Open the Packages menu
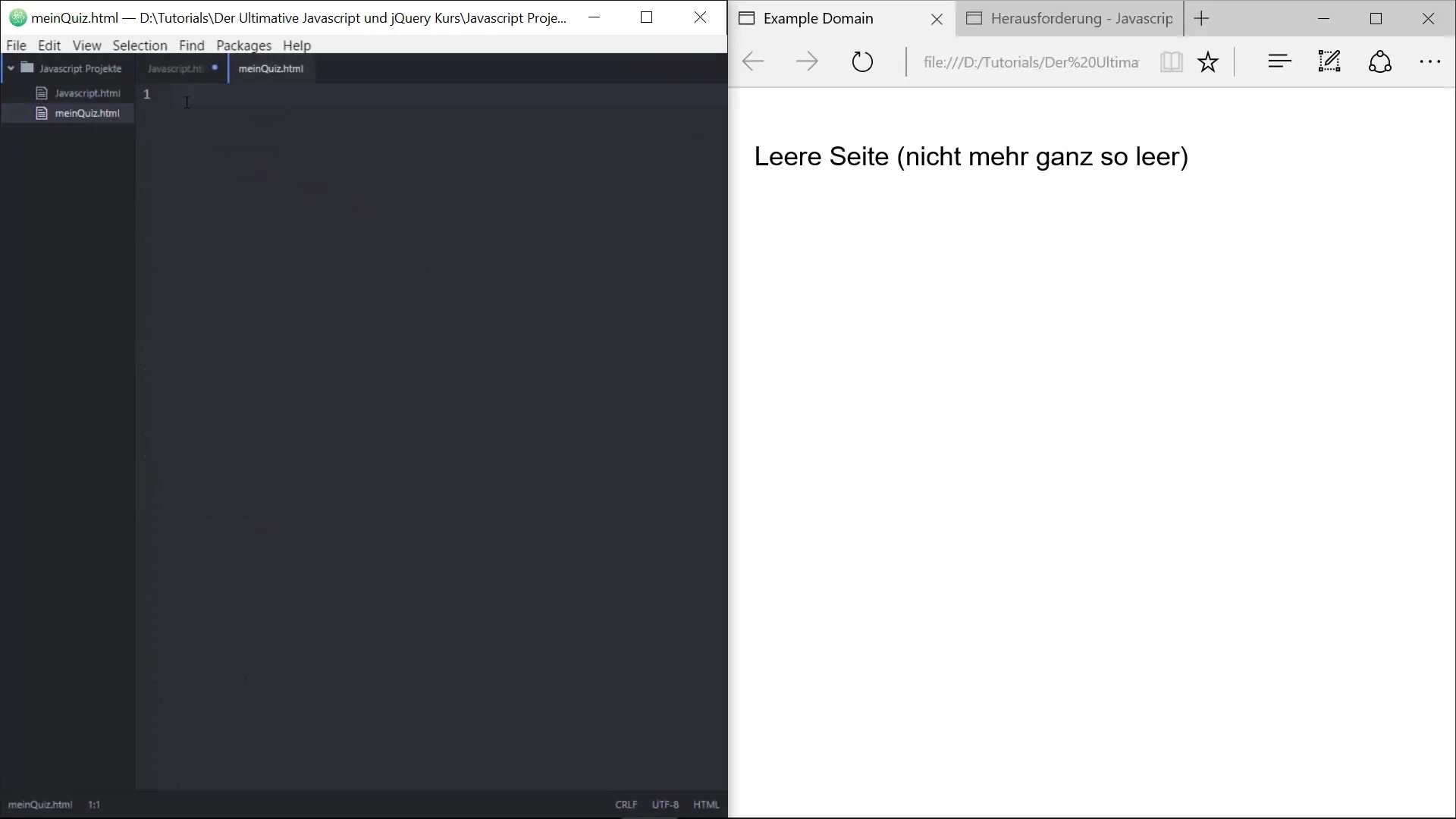 (243, 45)
